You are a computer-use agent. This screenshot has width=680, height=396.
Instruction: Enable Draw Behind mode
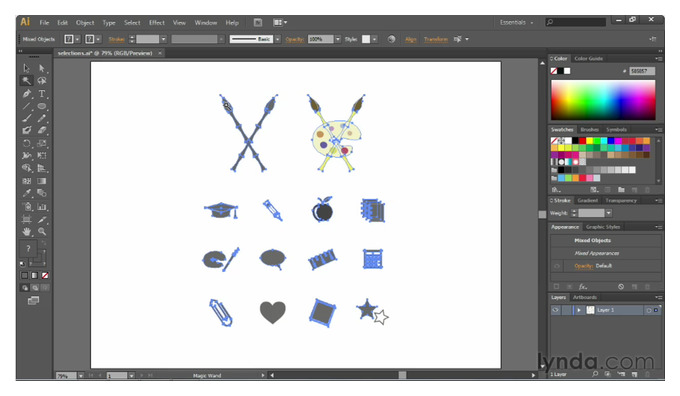pyautogui.click(x=35, y=288)
